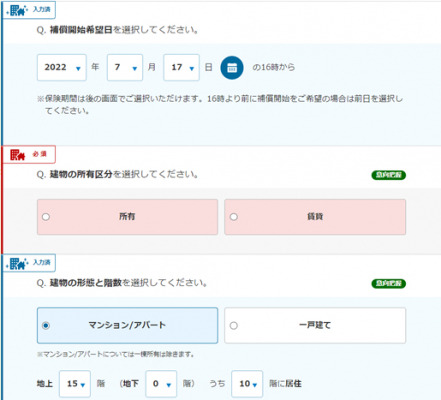Click the red 必須 building icon badge
Screen dimensions: 441x400
click(29, 155)
